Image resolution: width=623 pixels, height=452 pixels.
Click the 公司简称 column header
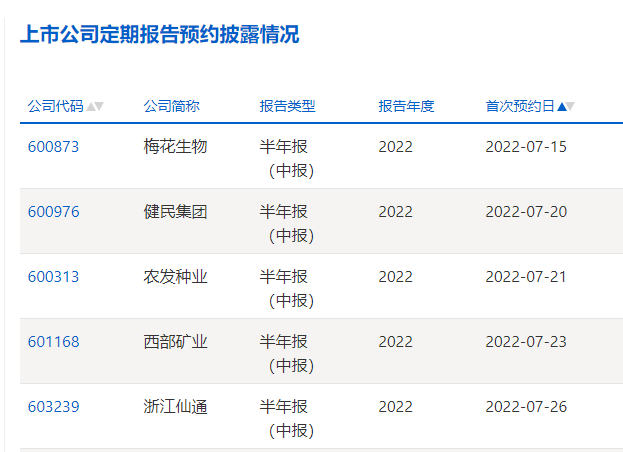[x=171, y=106]
